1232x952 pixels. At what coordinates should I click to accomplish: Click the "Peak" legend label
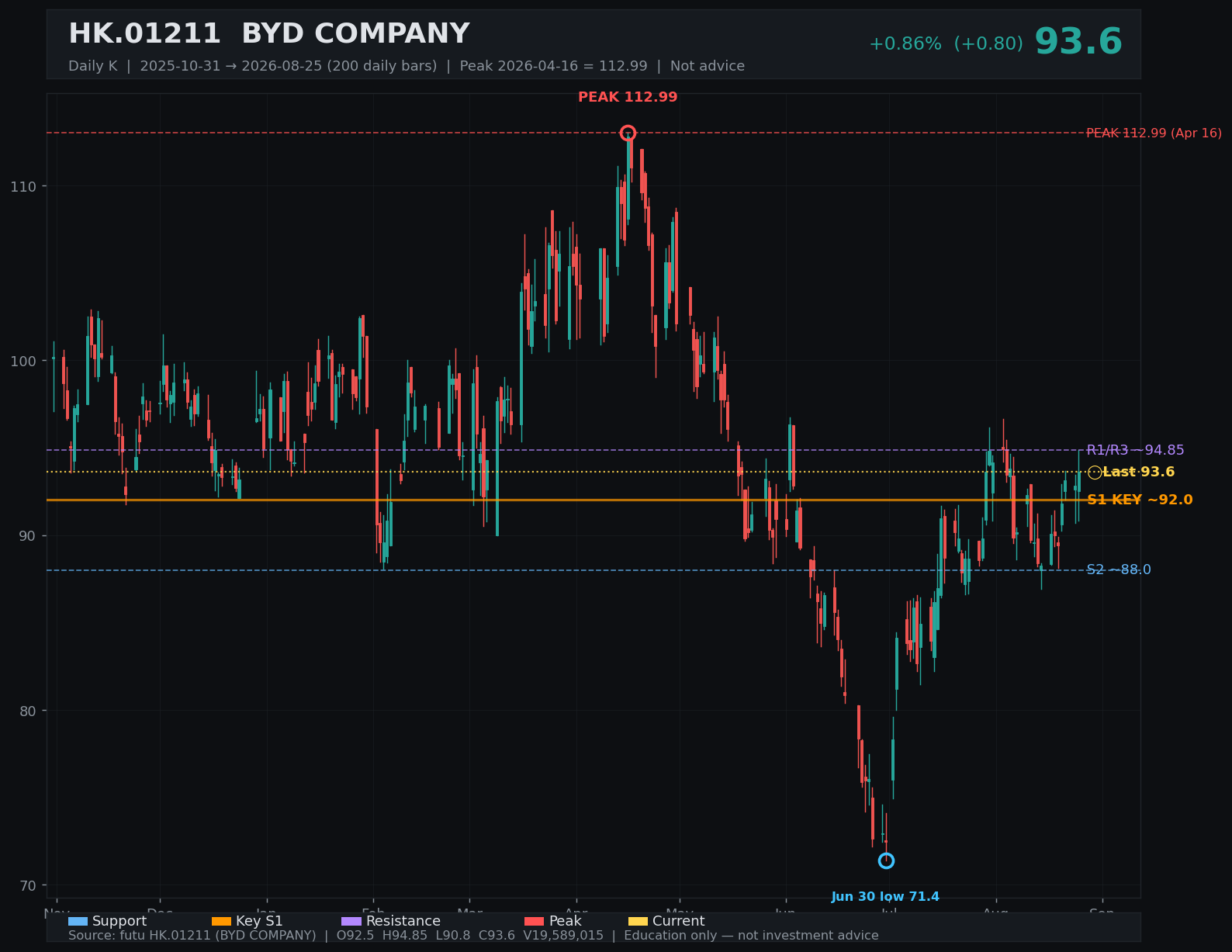[x=565, y=921]
